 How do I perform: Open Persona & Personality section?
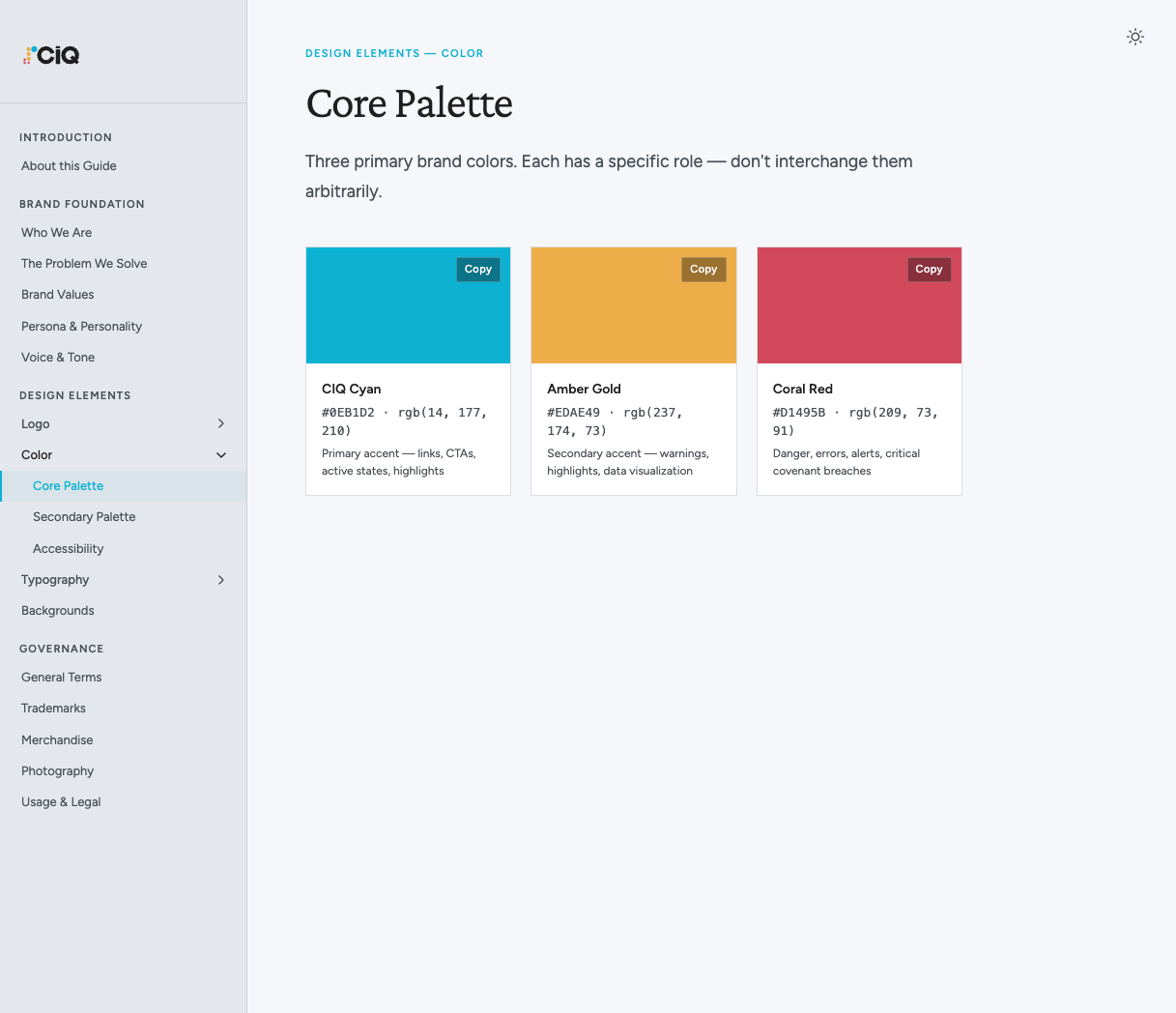81,326
